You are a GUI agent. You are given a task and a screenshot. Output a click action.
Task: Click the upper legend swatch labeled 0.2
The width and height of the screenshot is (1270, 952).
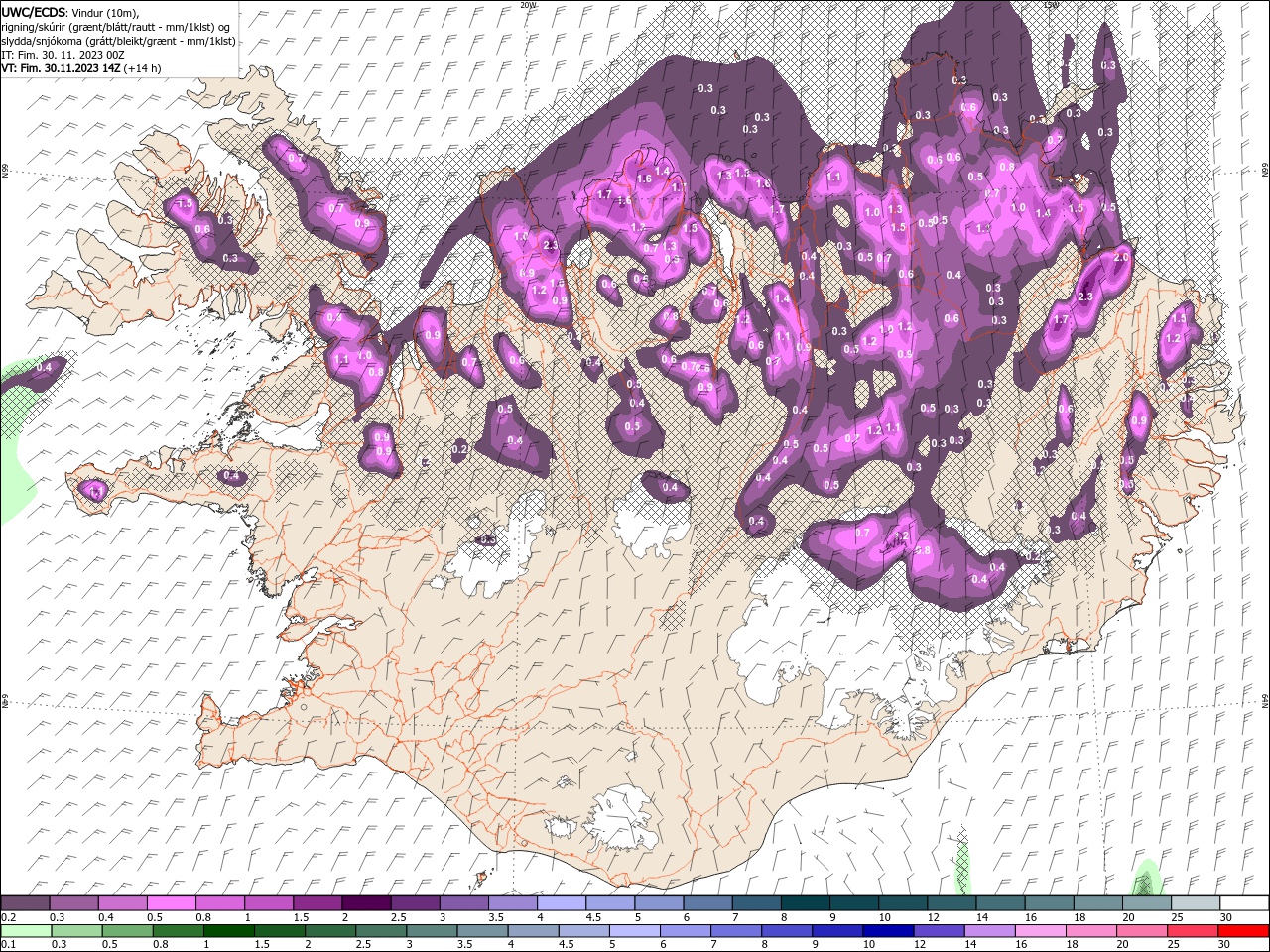pos(25,902)
